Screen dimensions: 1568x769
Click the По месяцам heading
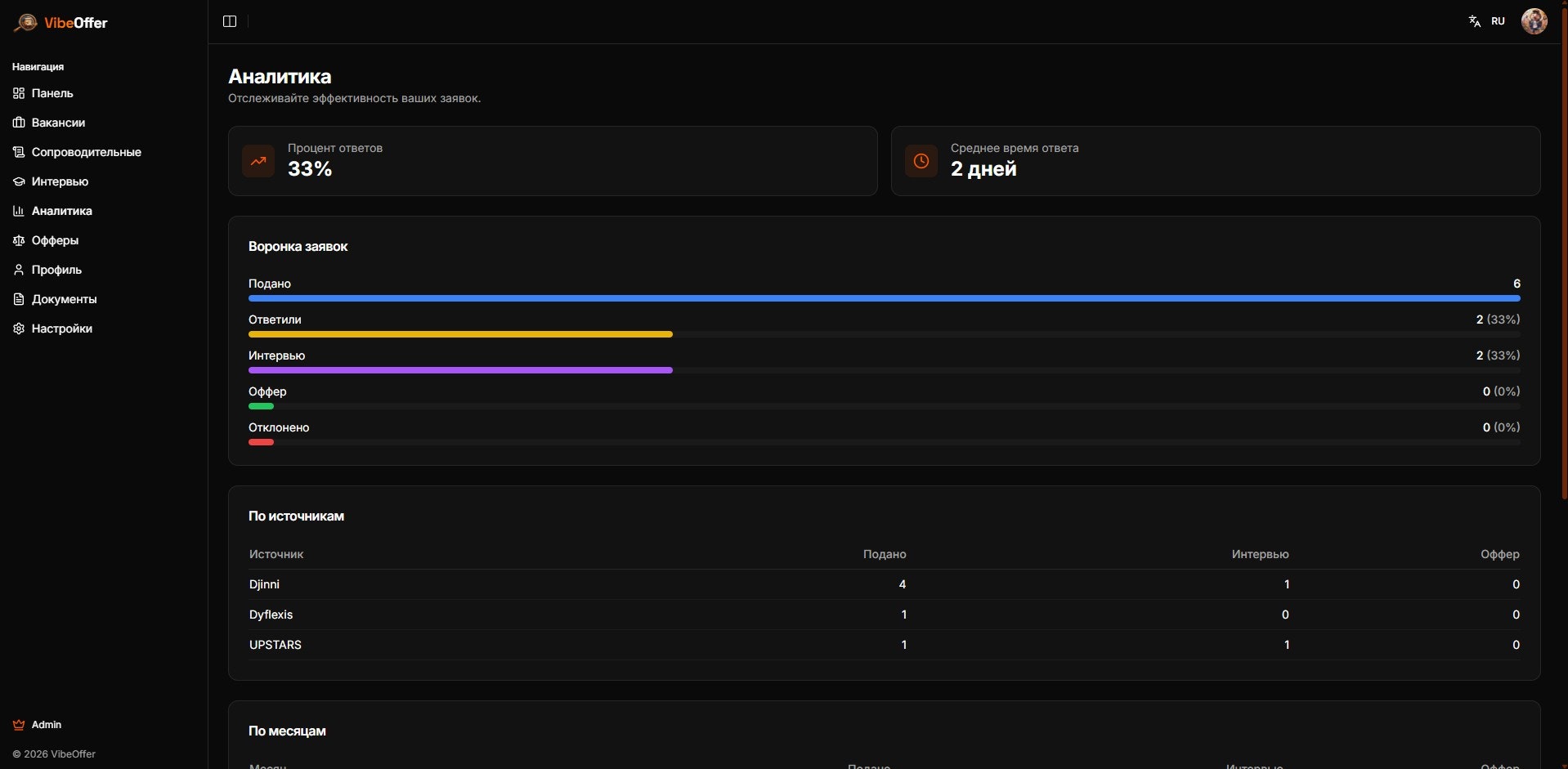287,731
